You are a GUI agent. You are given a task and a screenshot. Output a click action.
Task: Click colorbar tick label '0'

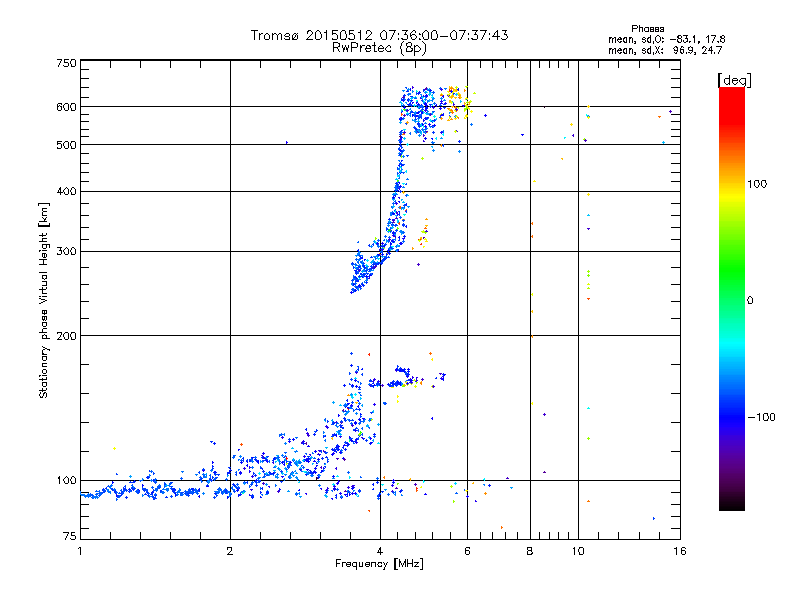click(x=750, y=301)
